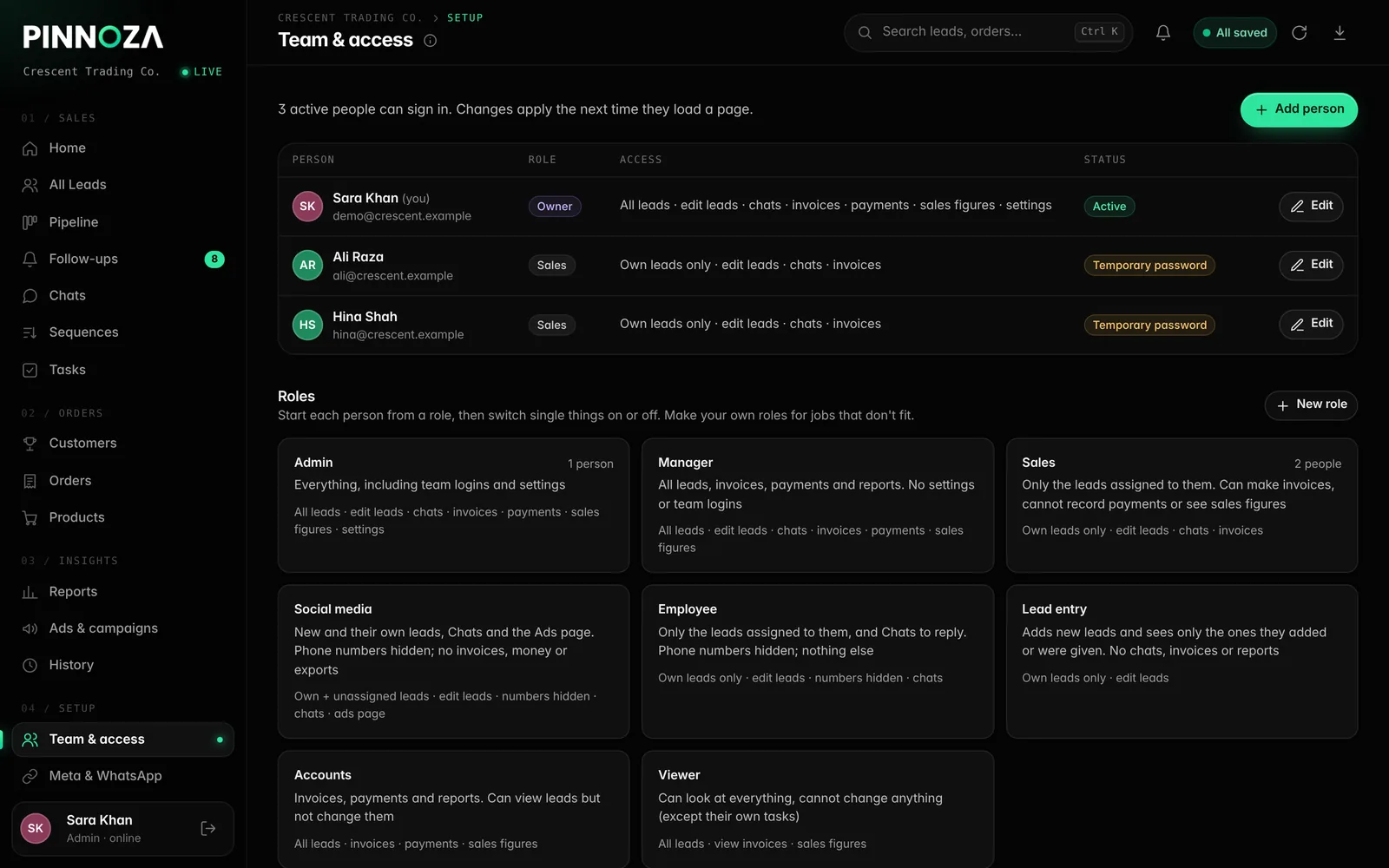Open the Manager role card
This screenshot has height=868, width=1389.
point(818,505)
